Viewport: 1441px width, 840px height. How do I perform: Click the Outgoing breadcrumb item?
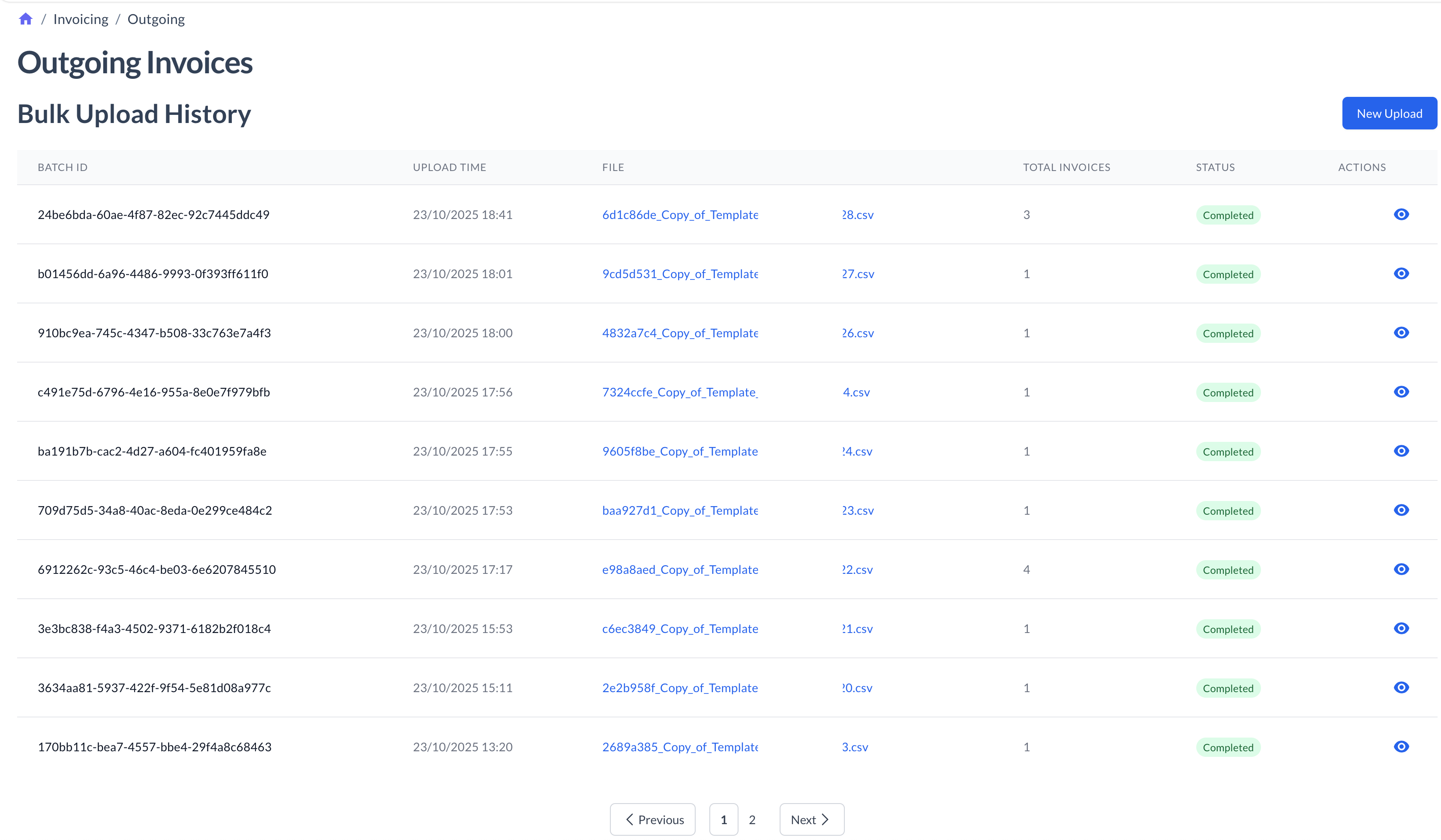tap(156, 19)
